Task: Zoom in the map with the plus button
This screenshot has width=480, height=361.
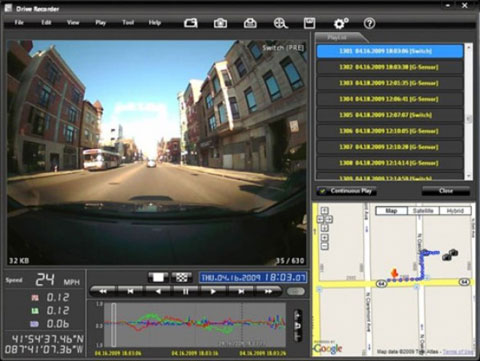Action: (324, 238)
